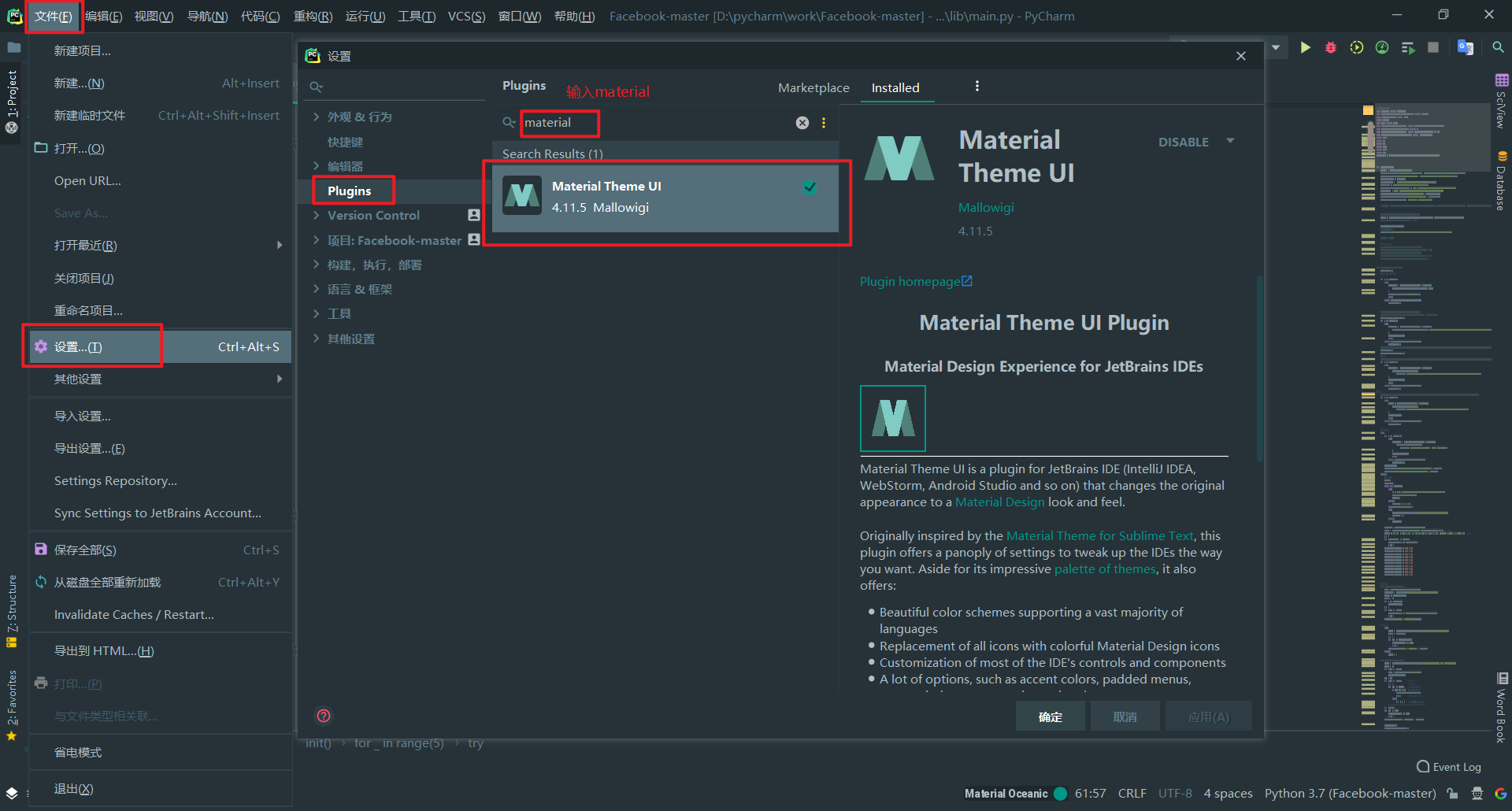Viewport: 1512px width, 811px height.
Task: Open the palette of themes link
Action: point(1105,569)
